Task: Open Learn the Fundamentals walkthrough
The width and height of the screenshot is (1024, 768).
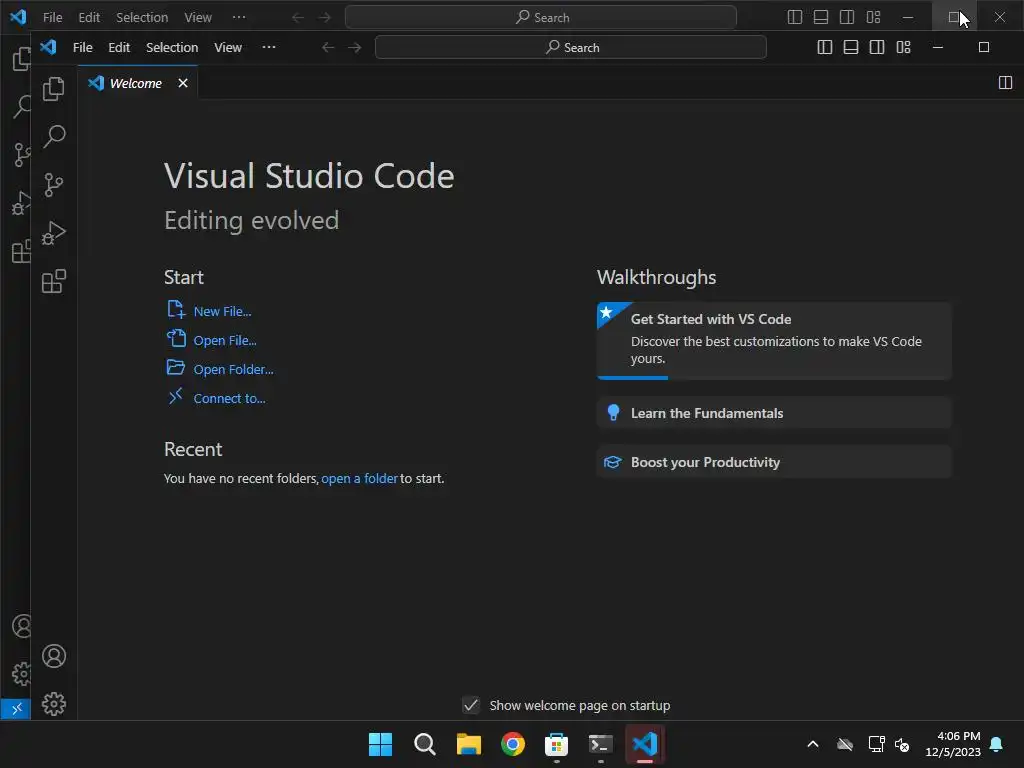Action: [774, 413]
